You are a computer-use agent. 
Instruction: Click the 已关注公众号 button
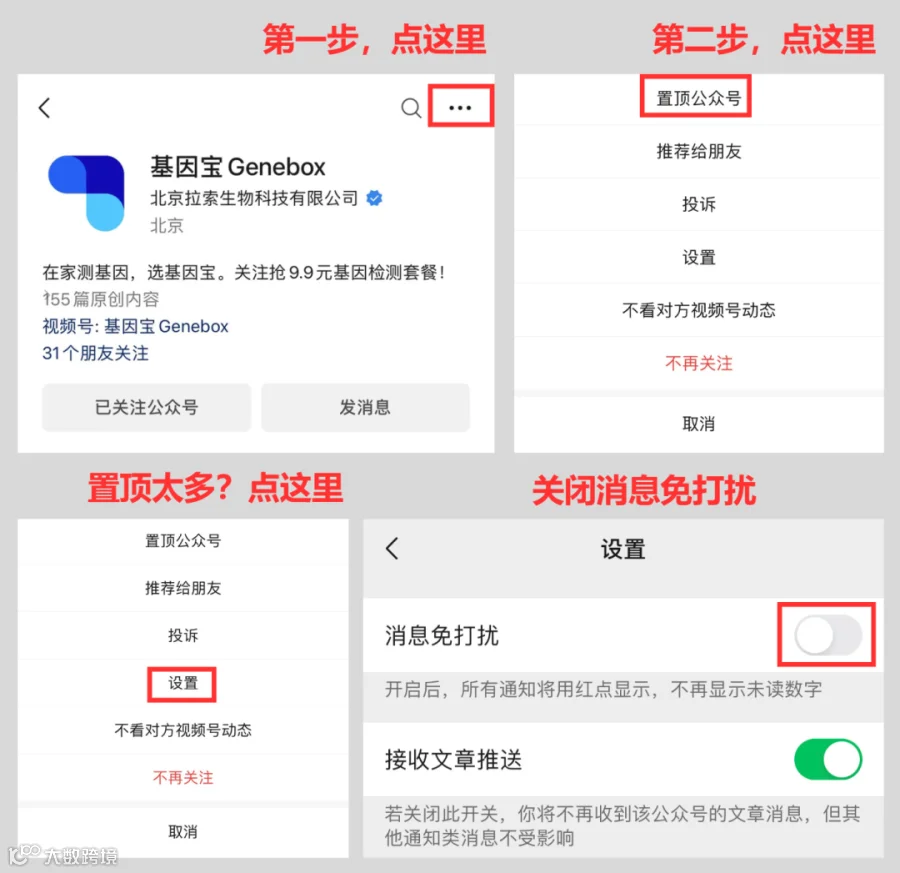[x=146, y=408]
